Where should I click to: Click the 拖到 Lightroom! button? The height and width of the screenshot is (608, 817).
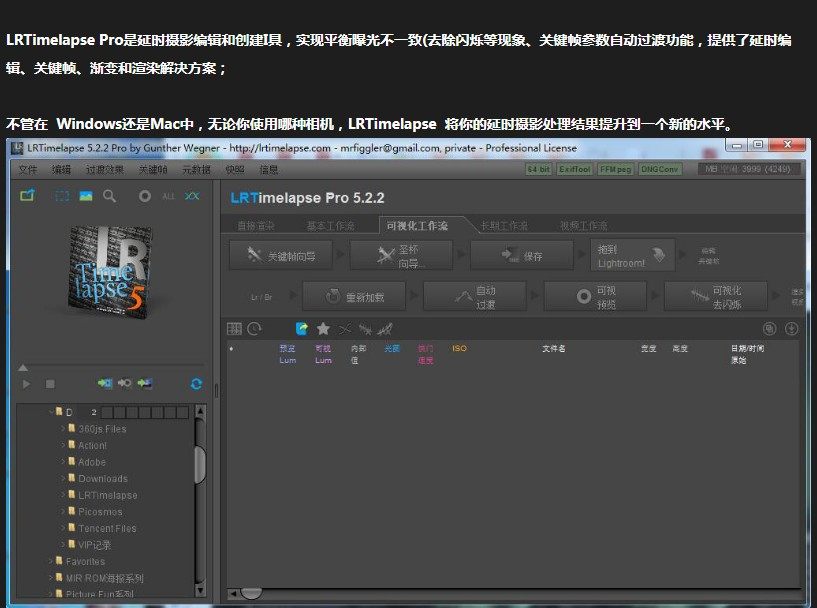633,255
